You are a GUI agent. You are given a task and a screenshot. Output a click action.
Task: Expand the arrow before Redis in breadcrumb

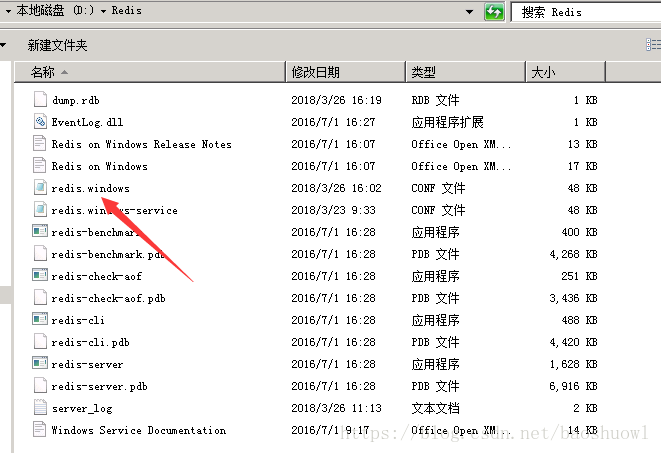[x=103, y=11]
